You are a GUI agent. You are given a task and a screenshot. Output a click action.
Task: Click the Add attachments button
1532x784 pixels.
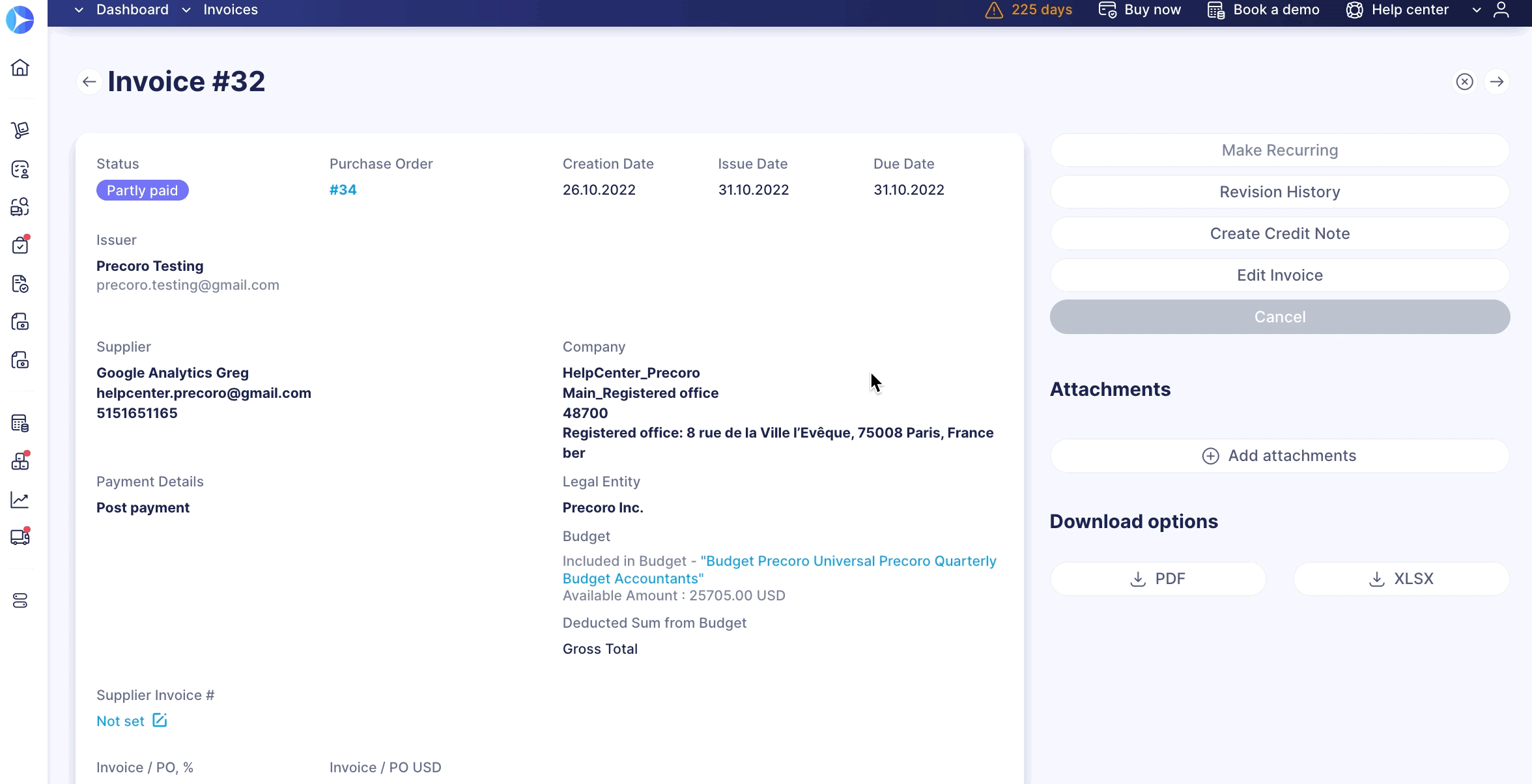point(1280,455)
